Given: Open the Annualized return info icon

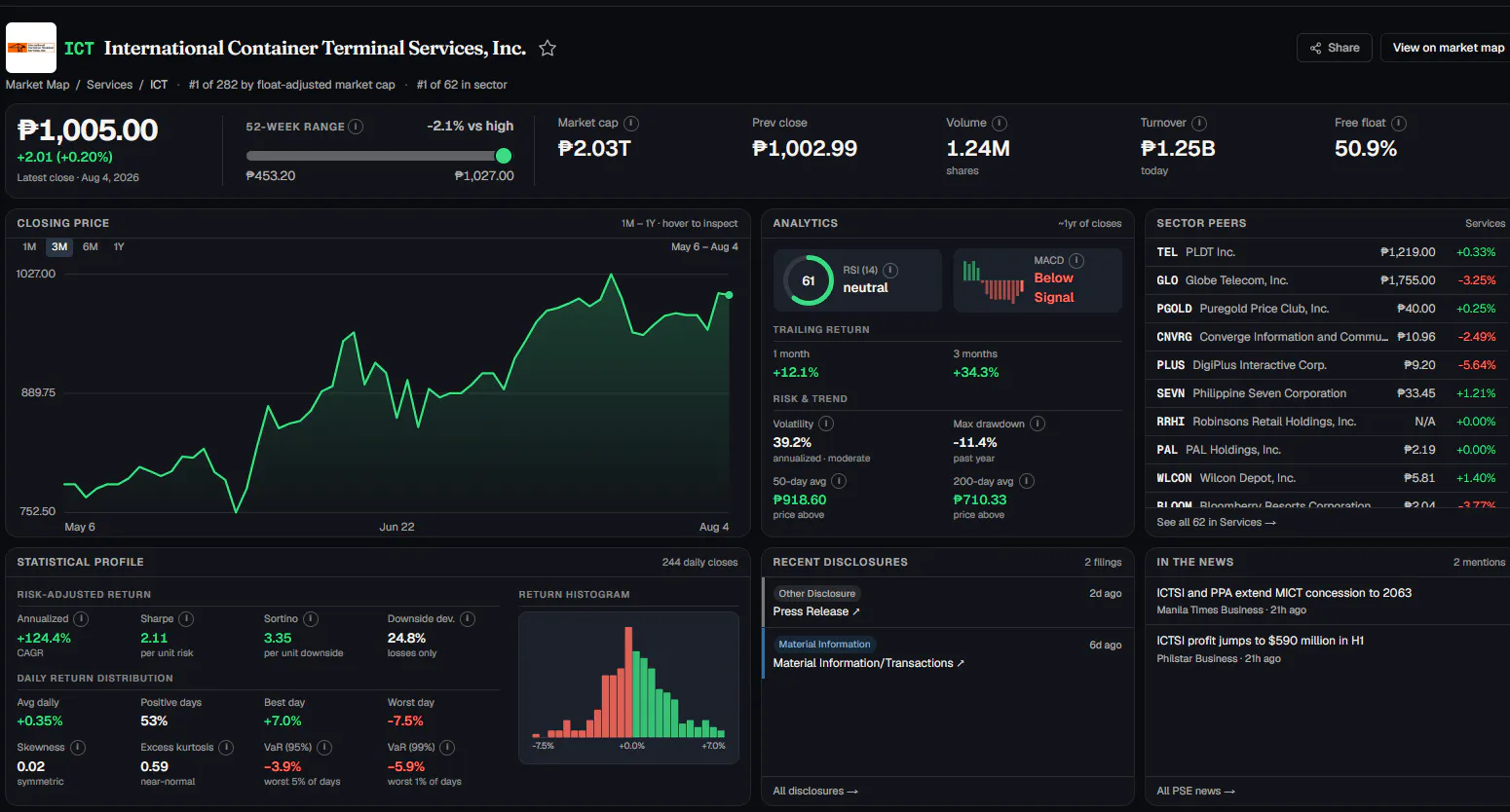Looking at the screenshot, I should click(81, 618).
